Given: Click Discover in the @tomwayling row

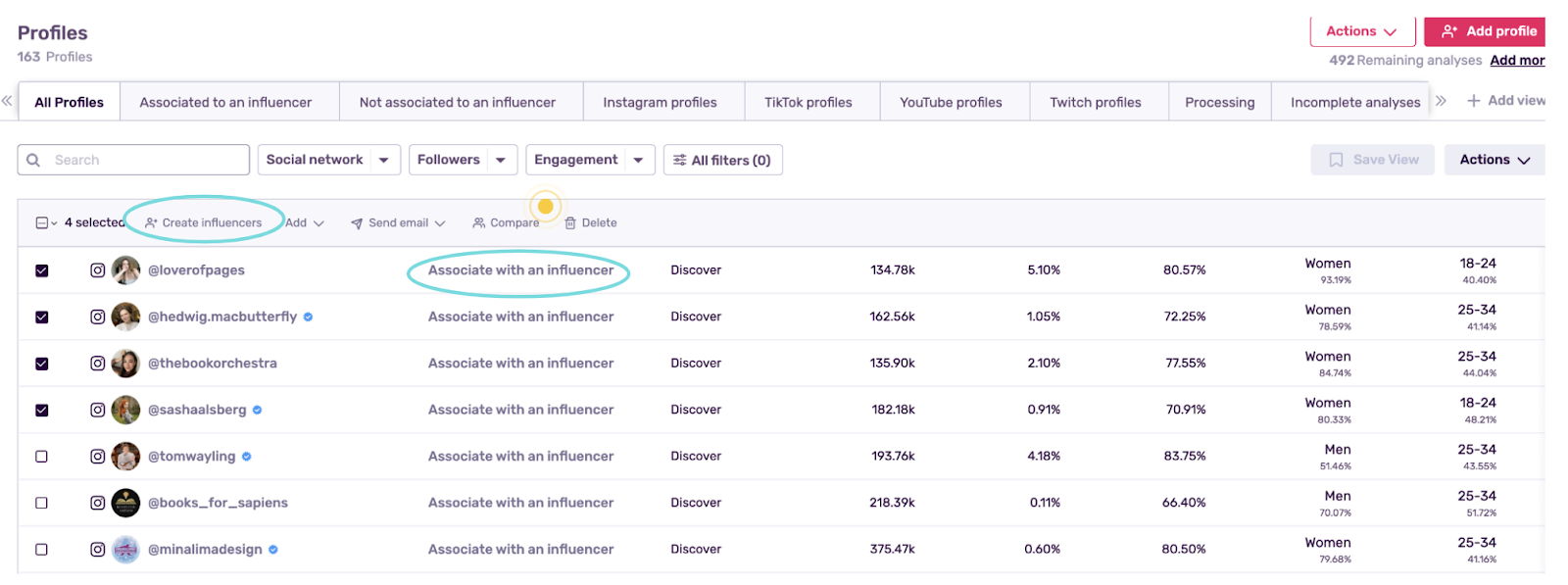Looking at the screenshot, I should (x=696, y=457).
